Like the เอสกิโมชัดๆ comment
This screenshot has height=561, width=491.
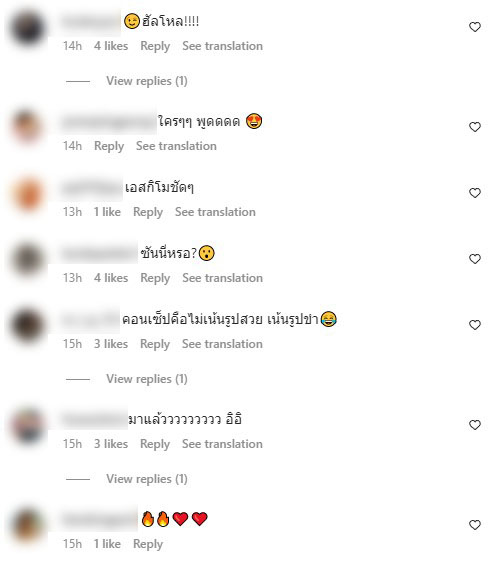click(475, 193)
